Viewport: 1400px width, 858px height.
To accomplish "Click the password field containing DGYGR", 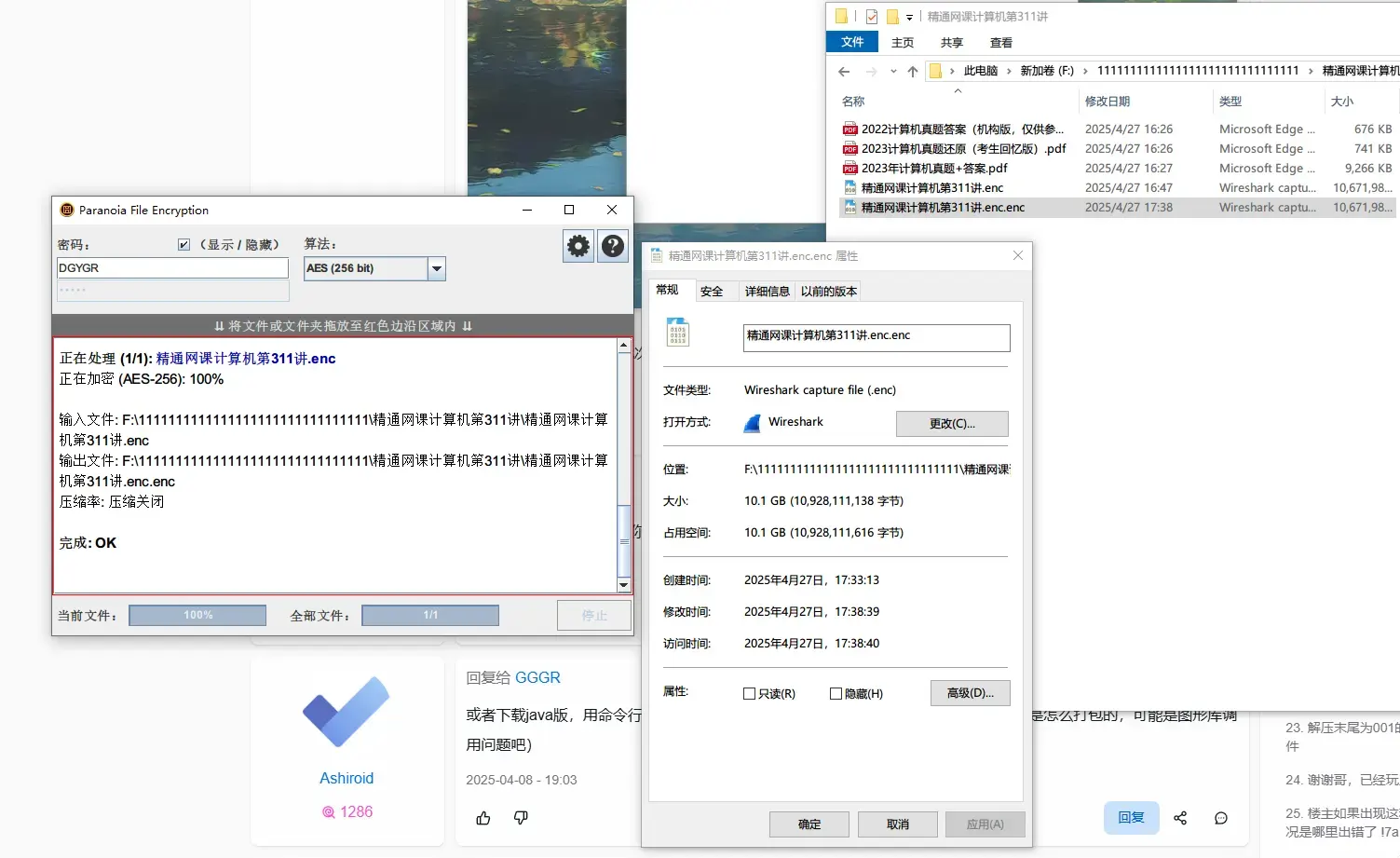I will [172, 268].
